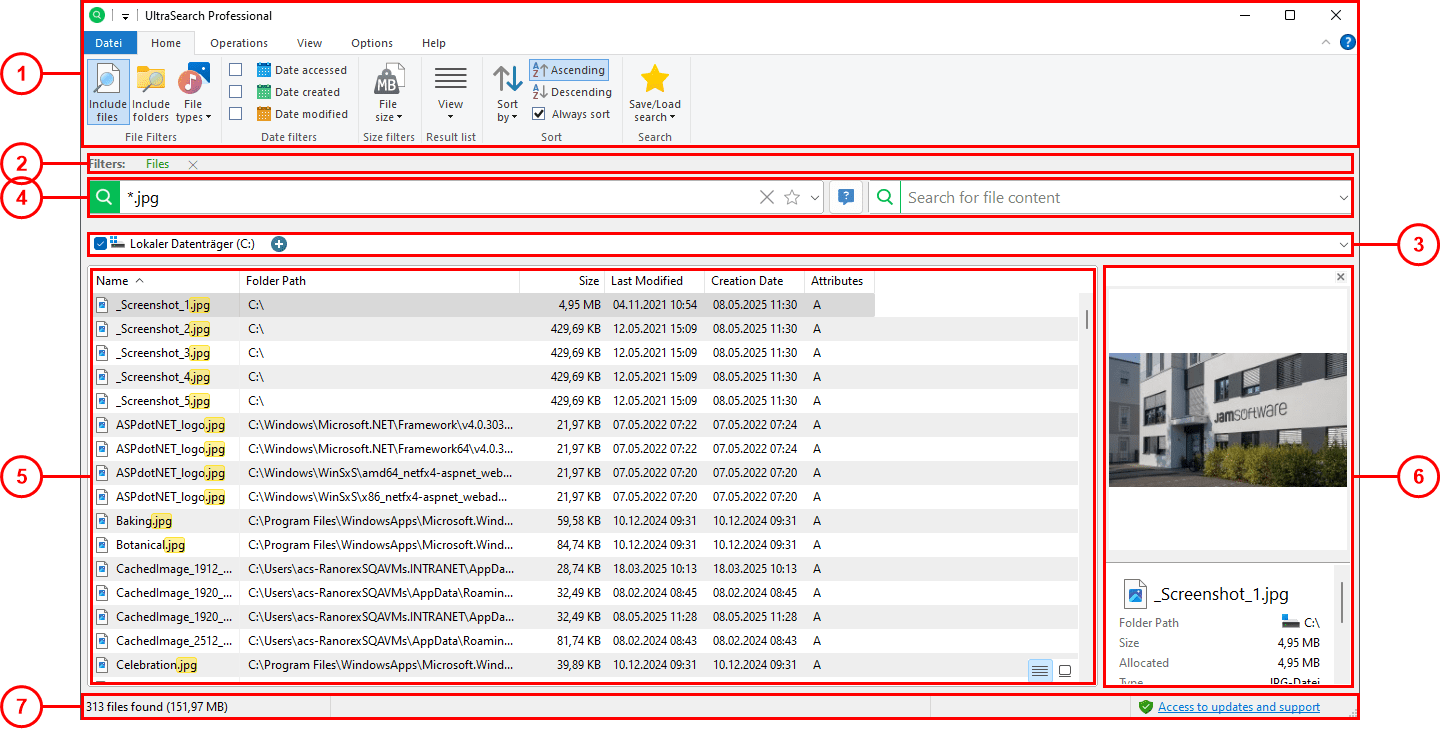Screen dimensions: 1440x729
Task: Click the Access to updates and support link
Action: (x=1238, y=706)
